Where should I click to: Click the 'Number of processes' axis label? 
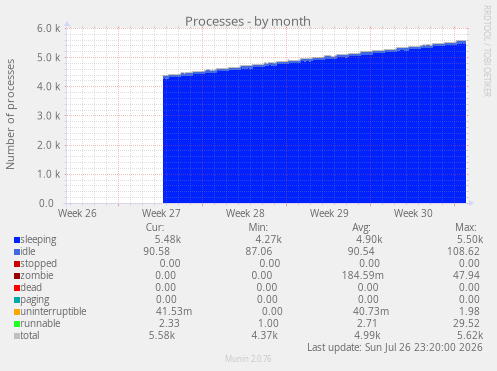(x=10, y=114)
